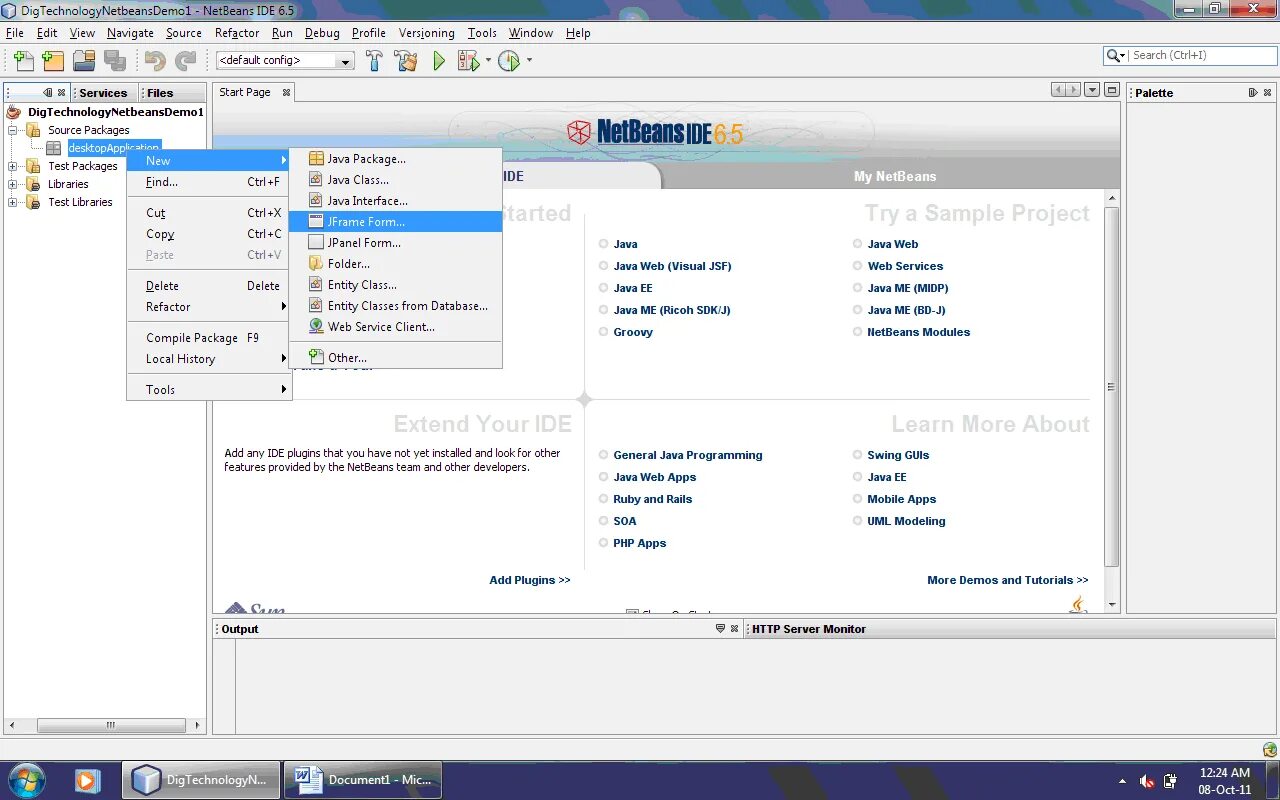Click the Build Main Project hammer icon

(374, 61)
